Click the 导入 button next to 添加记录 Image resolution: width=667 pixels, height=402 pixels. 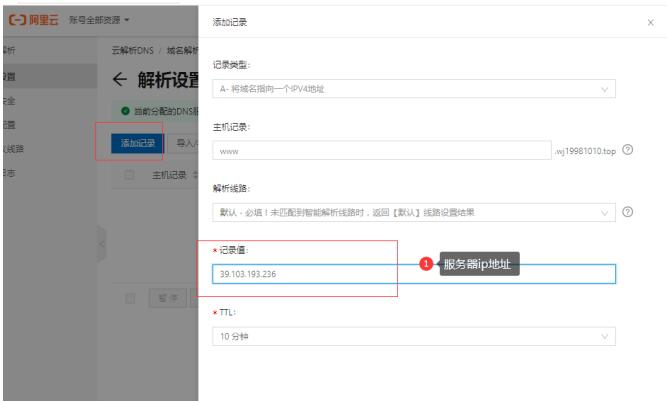click(187, 144)
